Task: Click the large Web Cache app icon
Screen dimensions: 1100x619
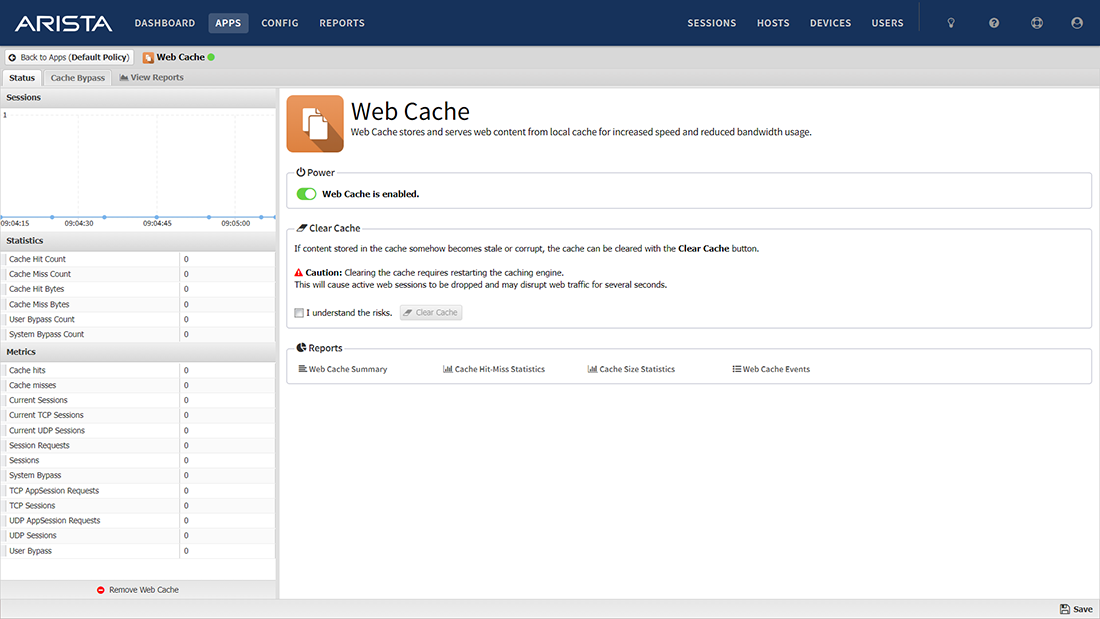Action: coord(315,124)
